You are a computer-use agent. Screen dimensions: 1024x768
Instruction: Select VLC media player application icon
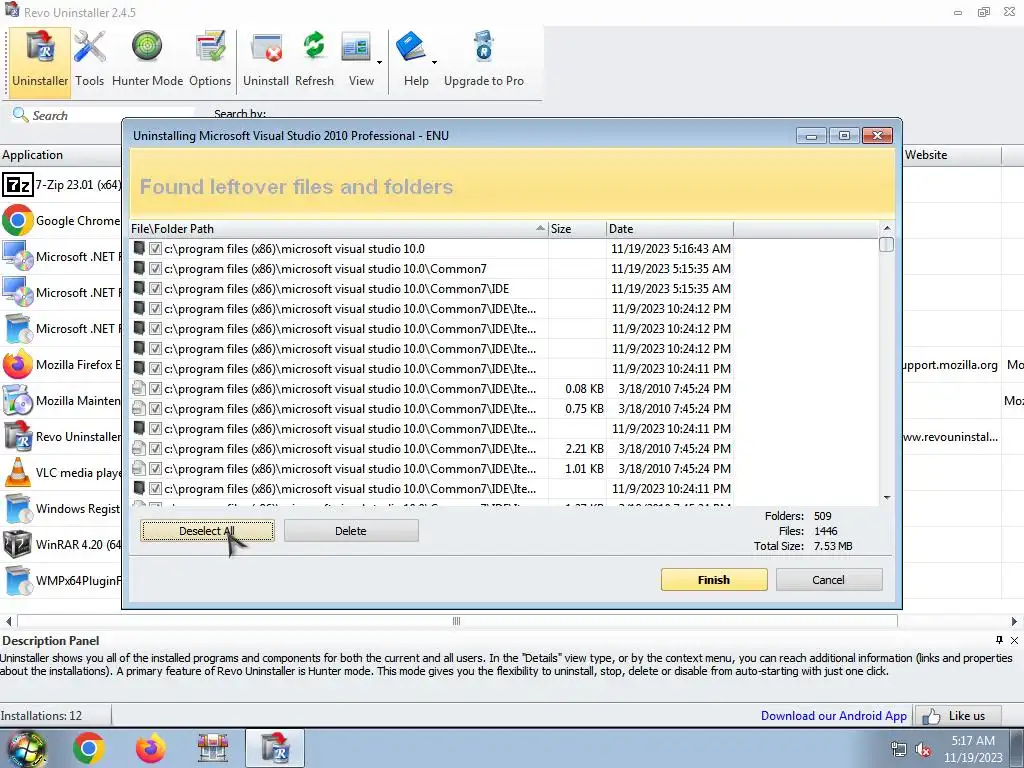(17, 472)
